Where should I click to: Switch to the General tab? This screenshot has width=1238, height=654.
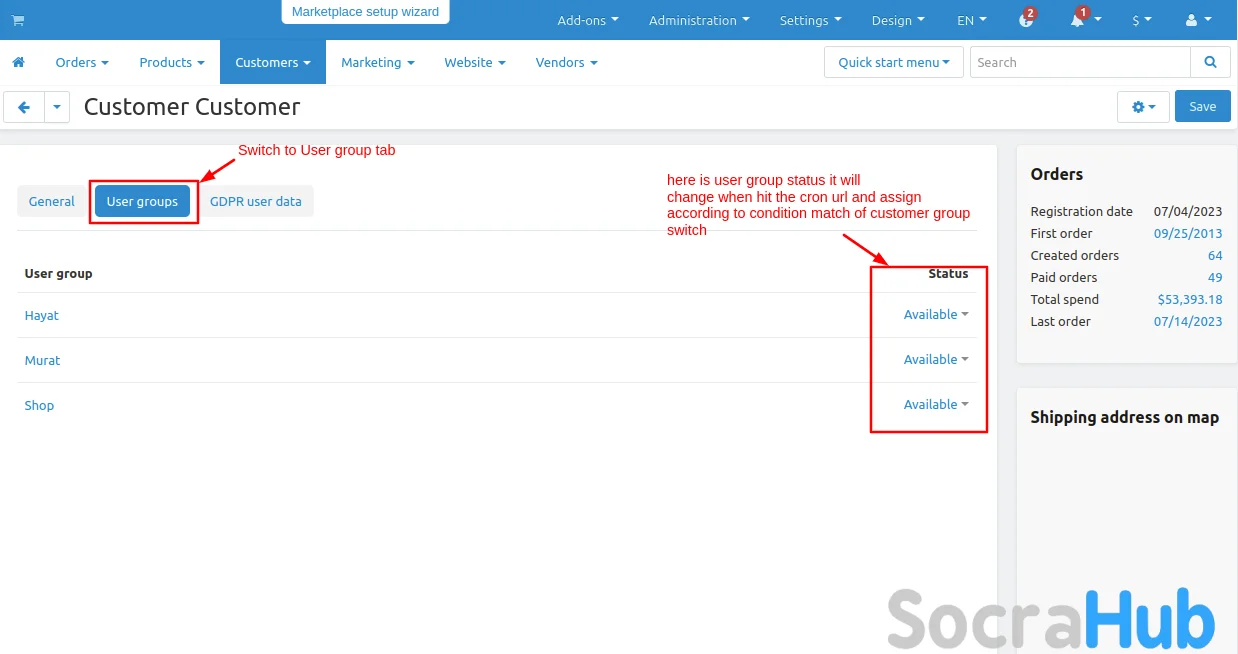[52, 201]
